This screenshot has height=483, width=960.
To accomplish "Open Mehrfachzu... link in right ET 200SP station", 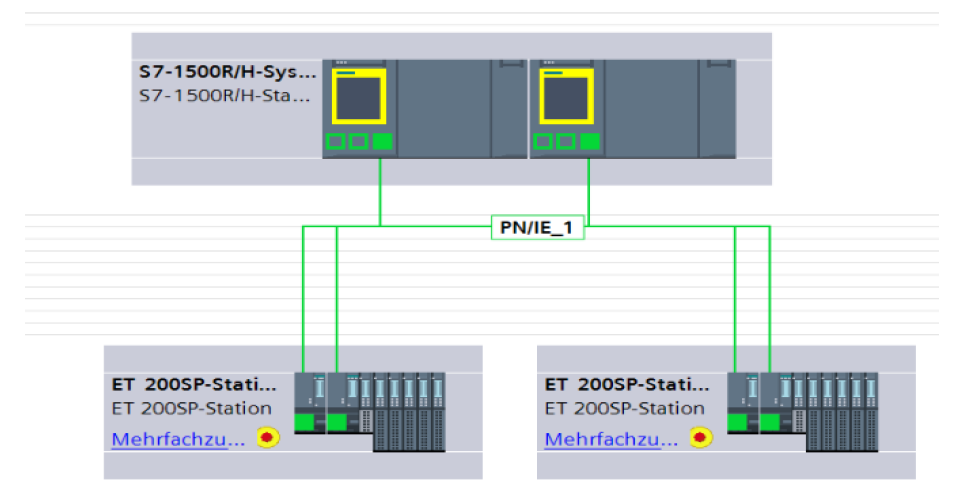I will click(x=611, y=439).
